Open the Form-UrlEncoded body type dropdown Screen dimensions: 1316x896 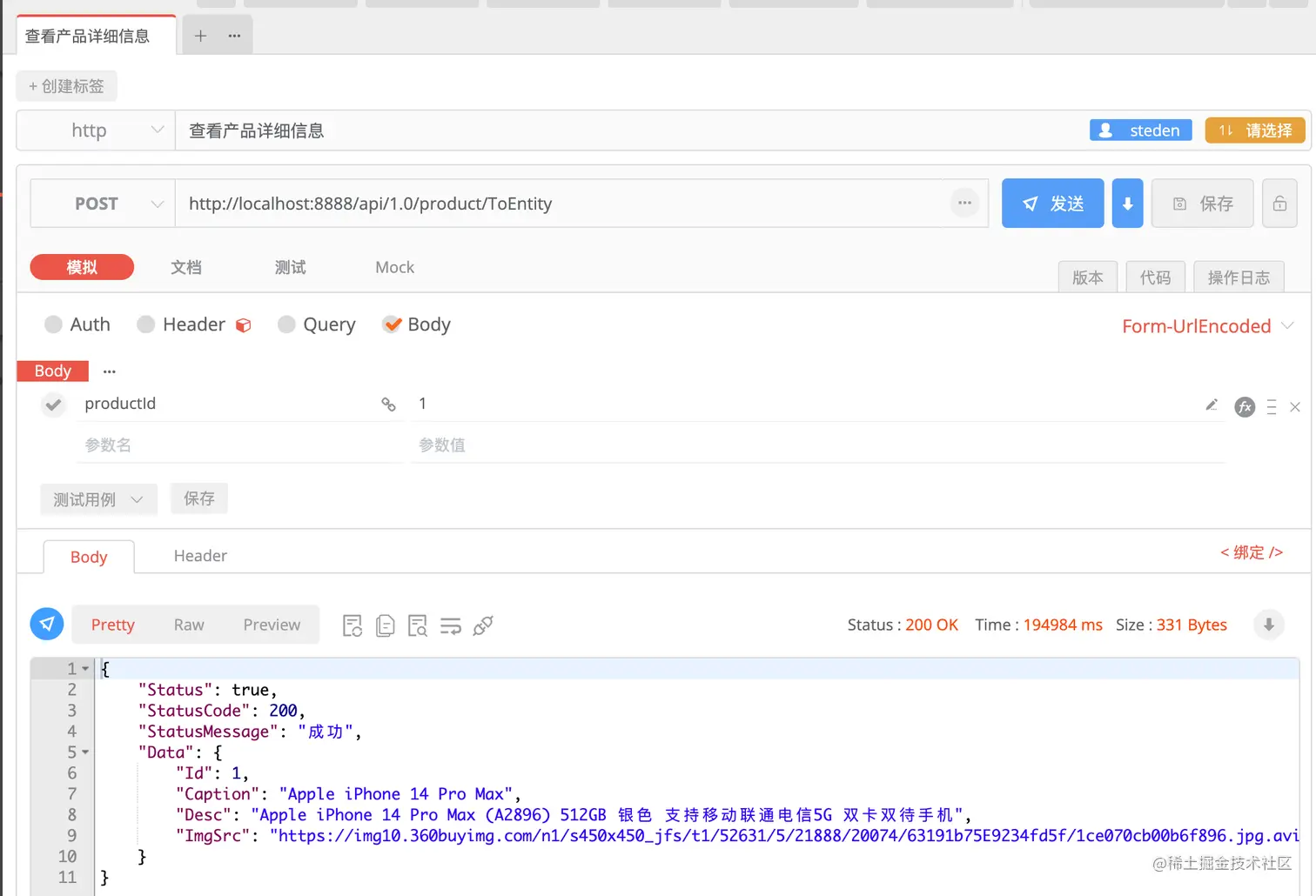tap(1208, 326)
